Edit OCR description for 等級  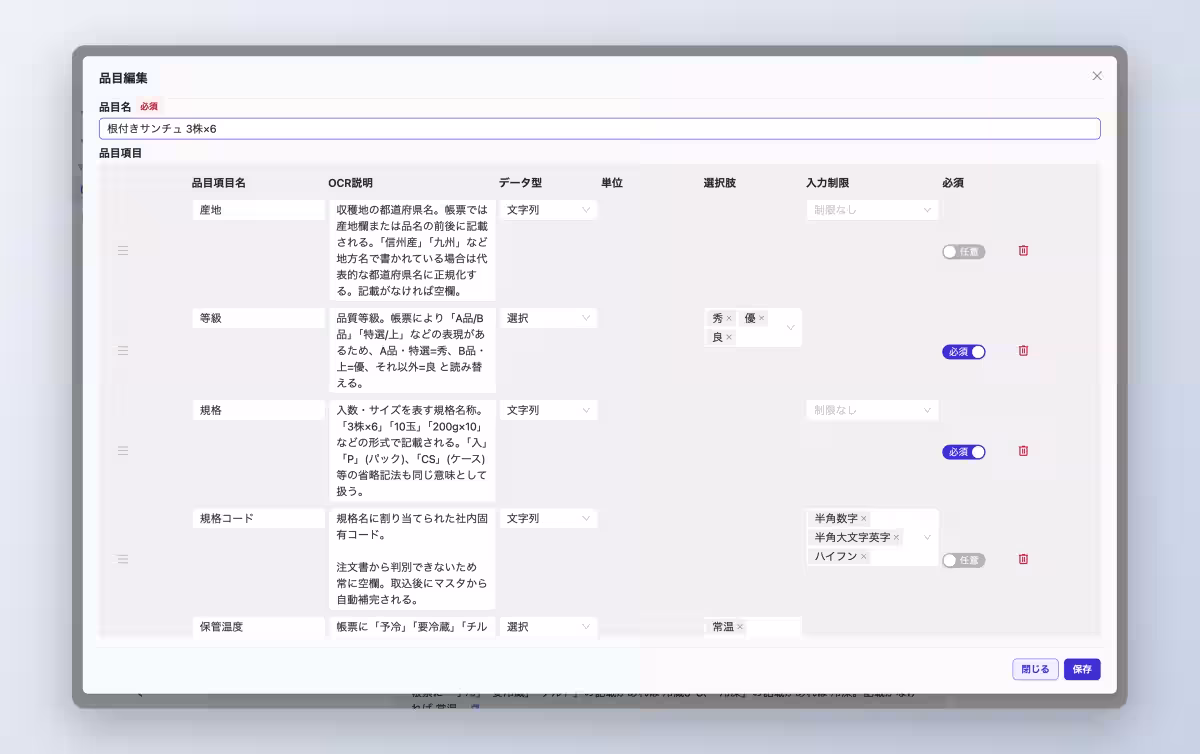(x=412, y=350)
